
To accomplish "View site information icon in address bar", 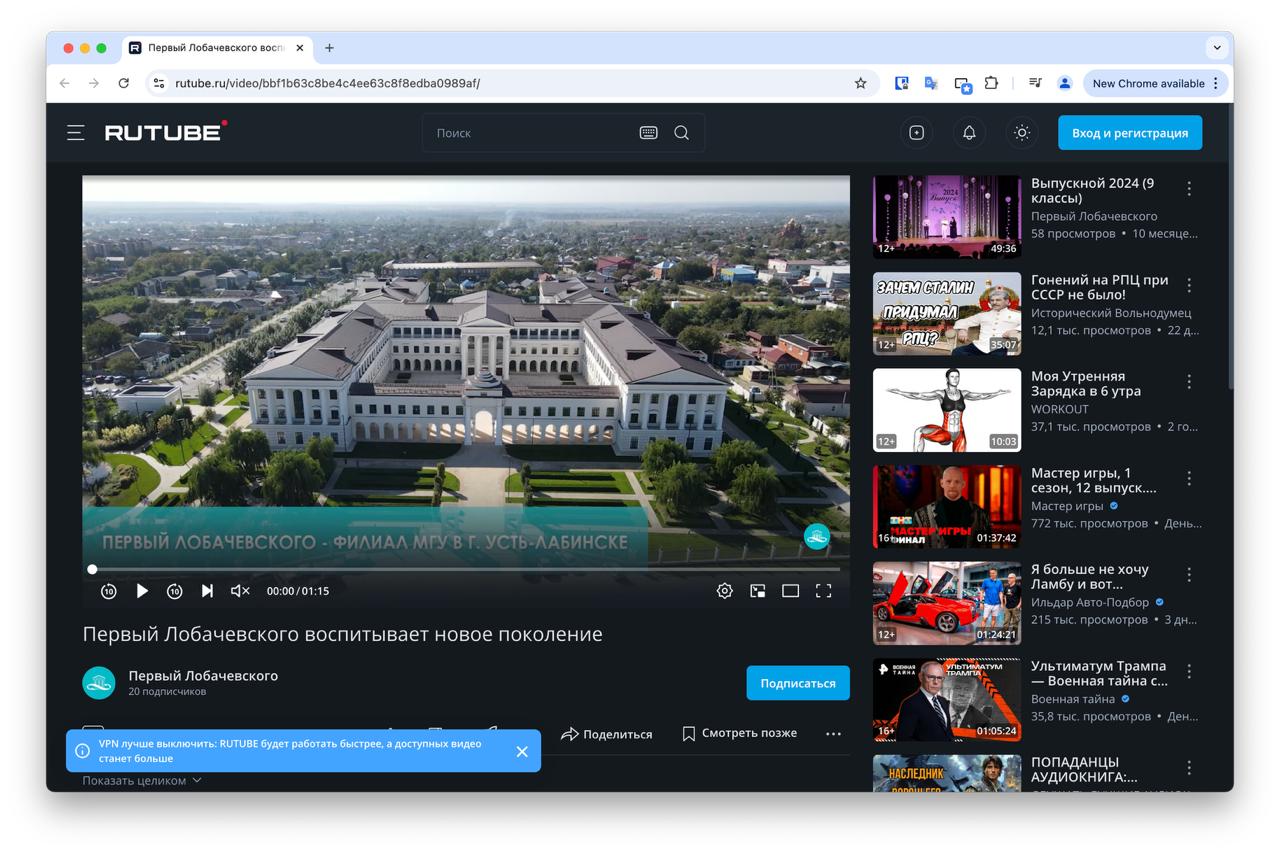I will pyautogui.click(x=158, y=83).
